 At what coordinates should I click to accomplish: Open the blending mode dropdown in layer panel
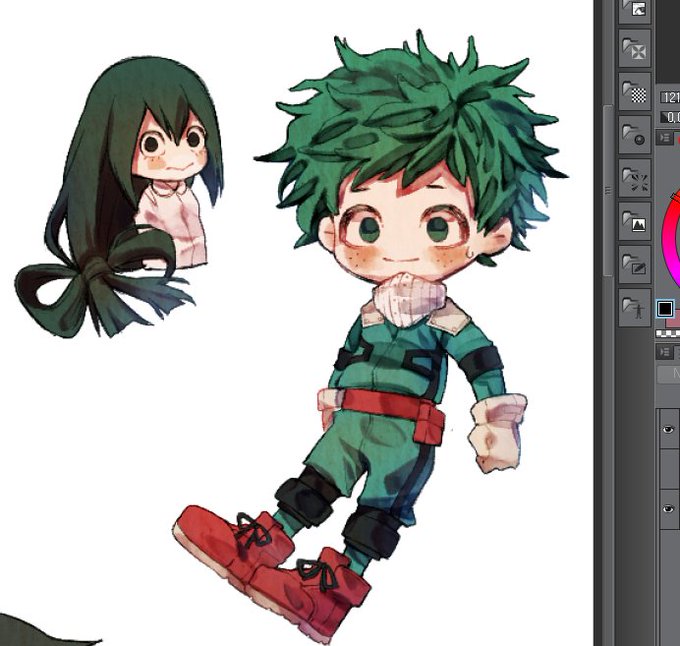tap(669, 374)
